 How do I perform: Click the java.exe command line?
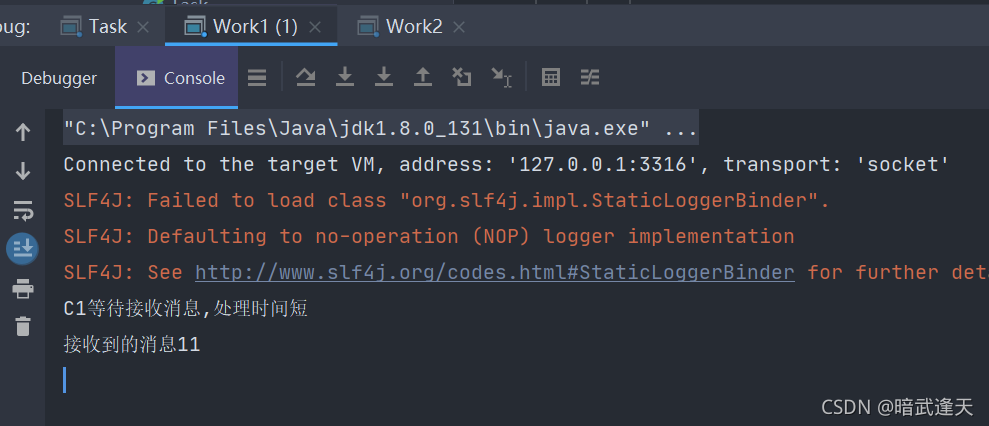(380, 129)
